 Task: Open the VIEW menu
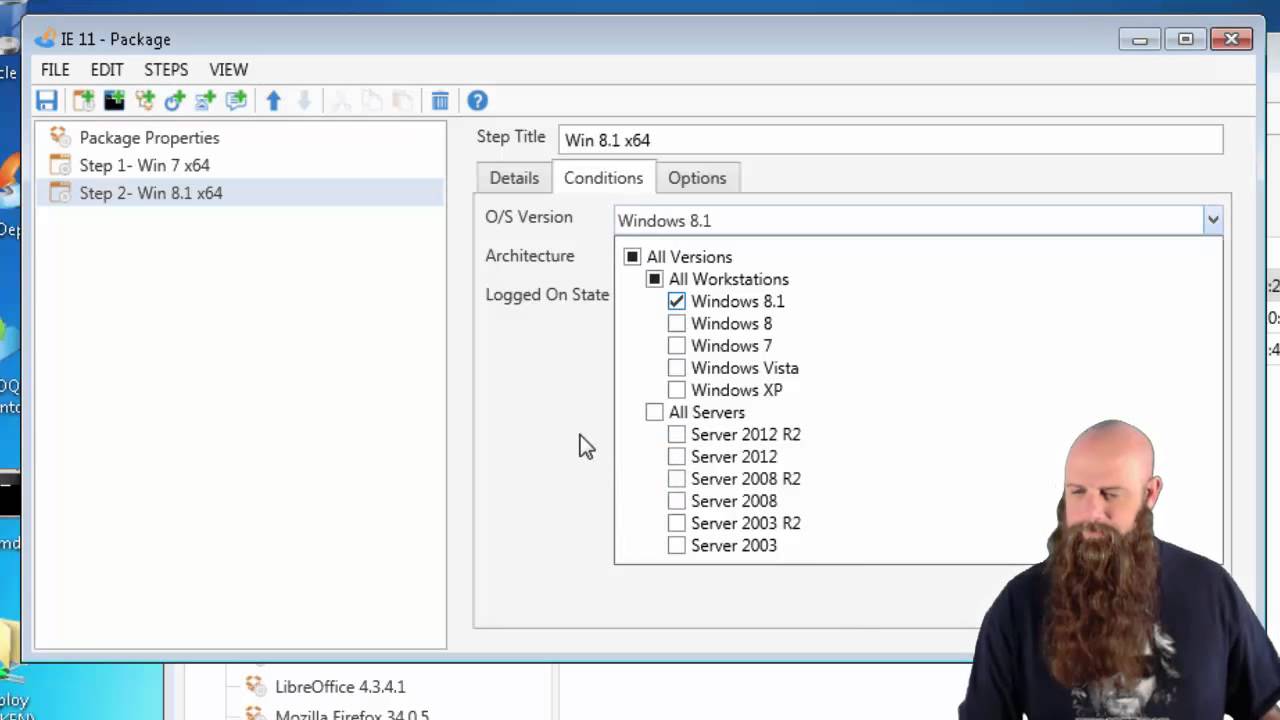point(229,69)
